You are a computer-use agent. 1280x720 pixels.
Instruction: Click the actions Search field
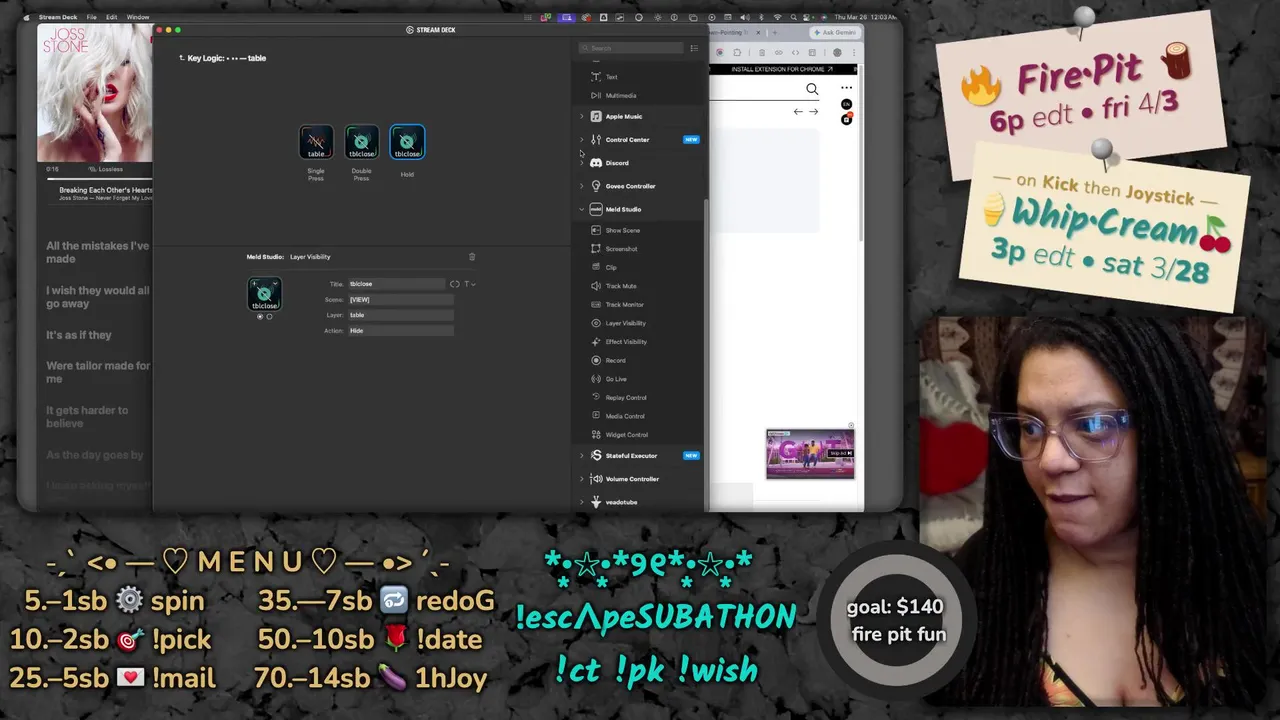(x=632, y=48)
